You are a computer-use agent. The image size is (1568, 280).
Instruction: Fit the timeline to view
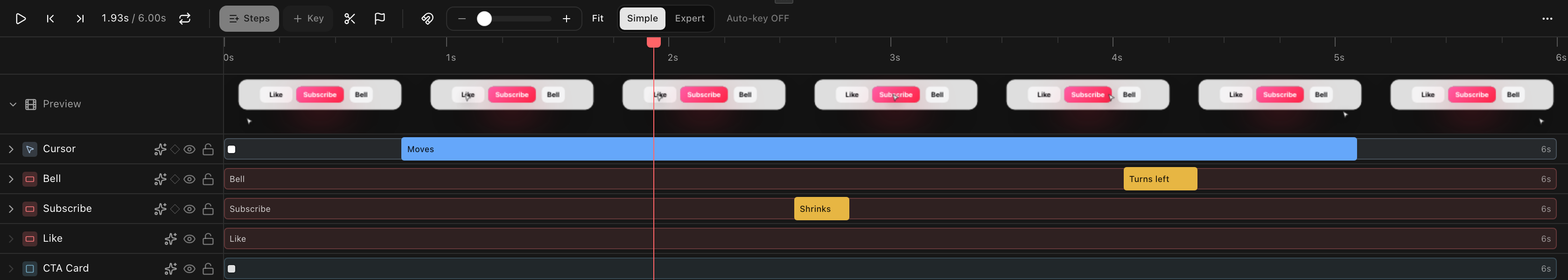pyautogui.click(x=598, y=19)
